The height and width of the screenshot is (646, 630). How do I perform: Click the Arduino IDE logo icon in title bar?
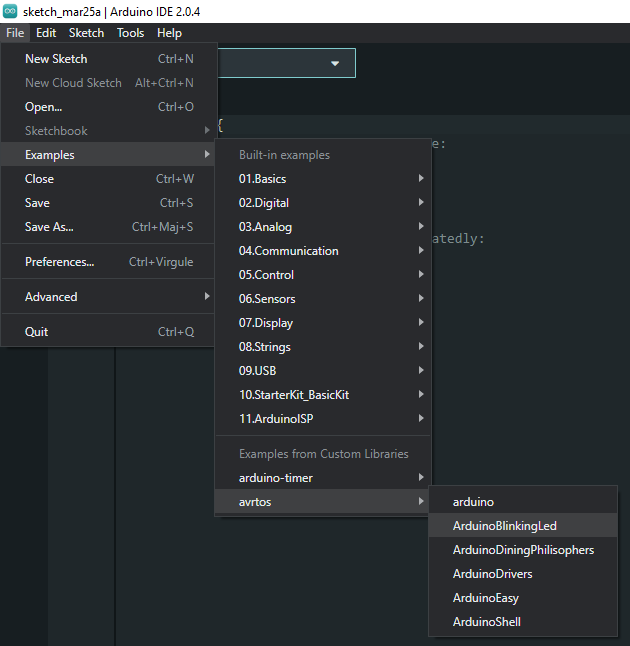tap(10, 11)
